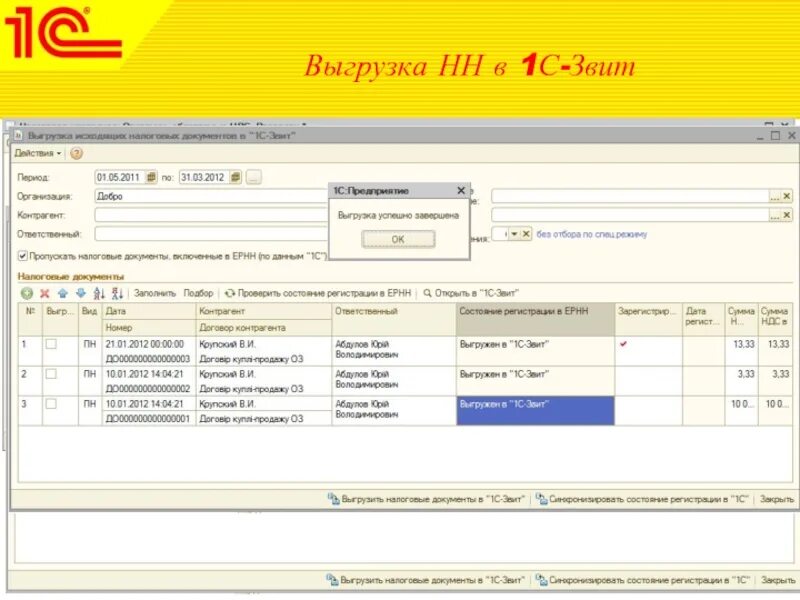This screenshot has height=600, width=800.
Task: Sort the list ascending
Action: point(99,293)
